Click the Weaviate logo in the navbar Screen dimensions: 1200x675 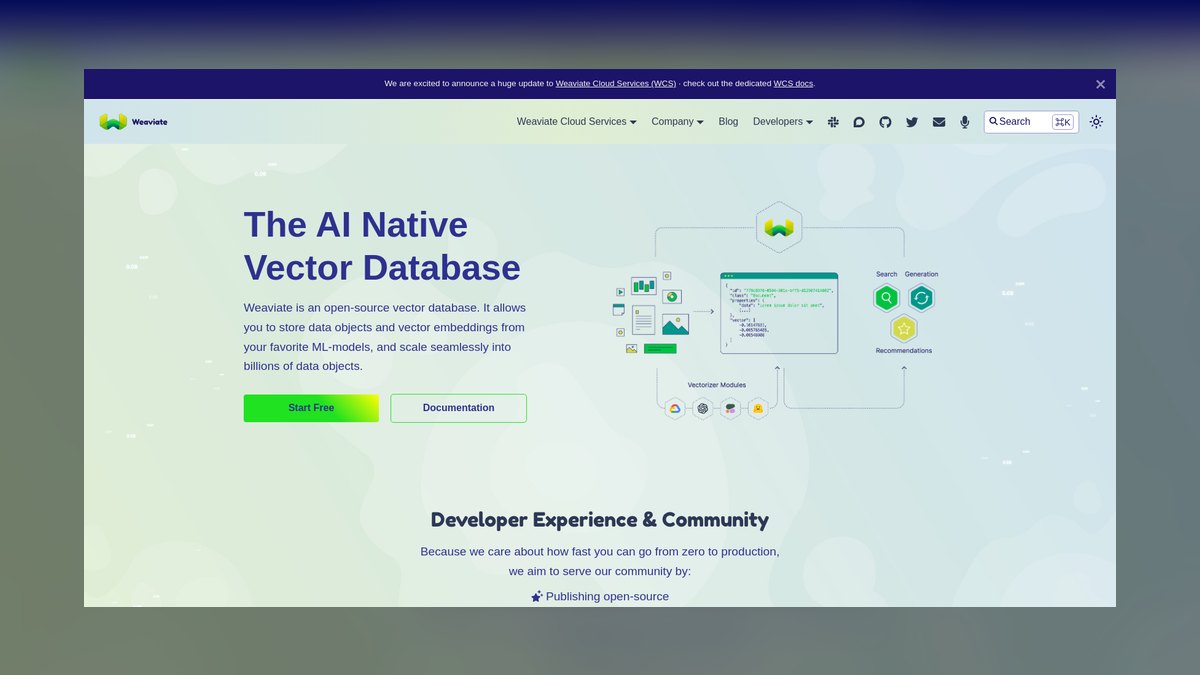[x=133, y=122]
